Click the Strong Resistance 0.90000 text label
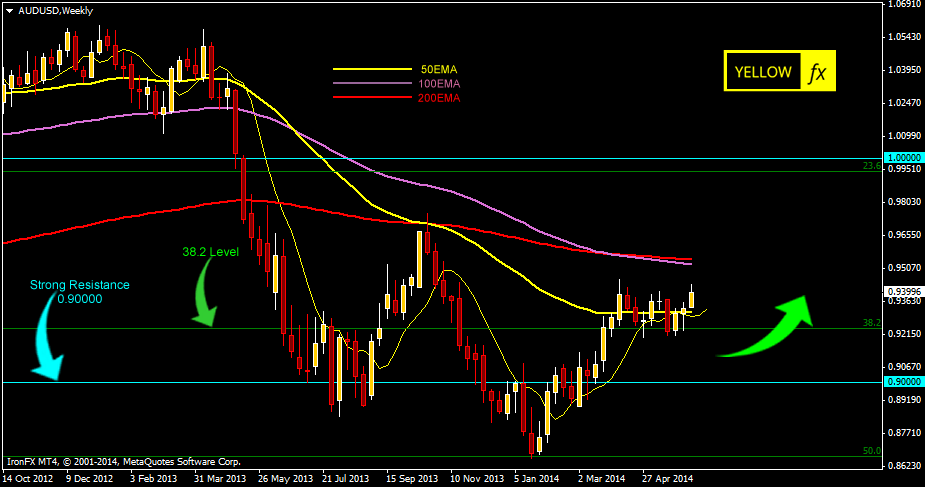The height and width of the screenshot is (487, 925). [79, 291]
